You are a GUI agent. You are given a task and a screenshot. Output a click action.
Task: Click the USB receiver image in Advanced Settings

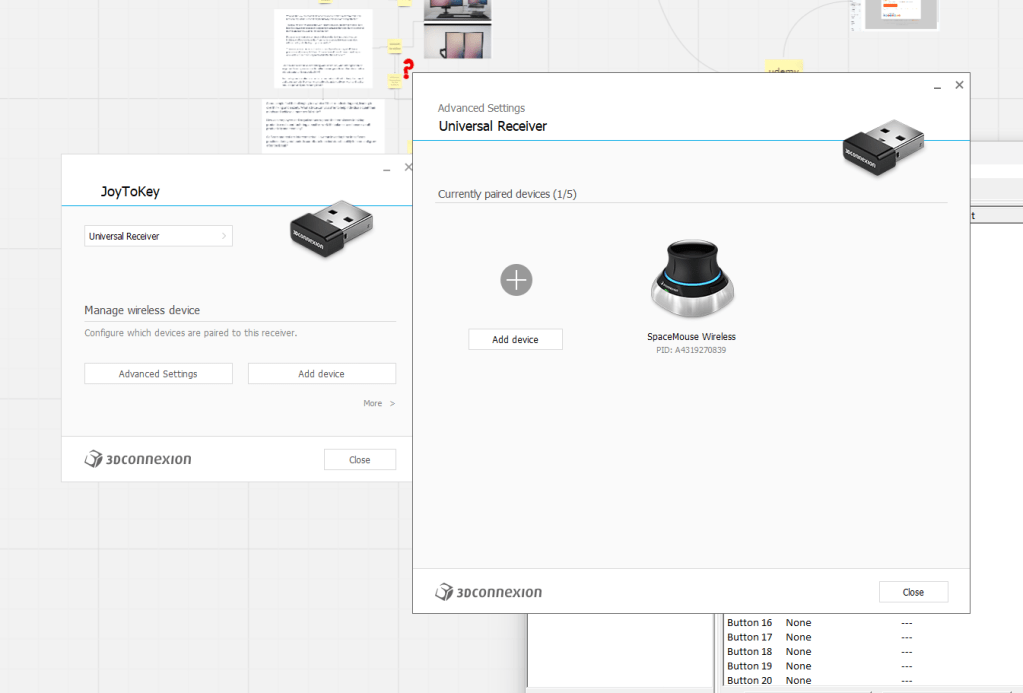coord(883,147)
